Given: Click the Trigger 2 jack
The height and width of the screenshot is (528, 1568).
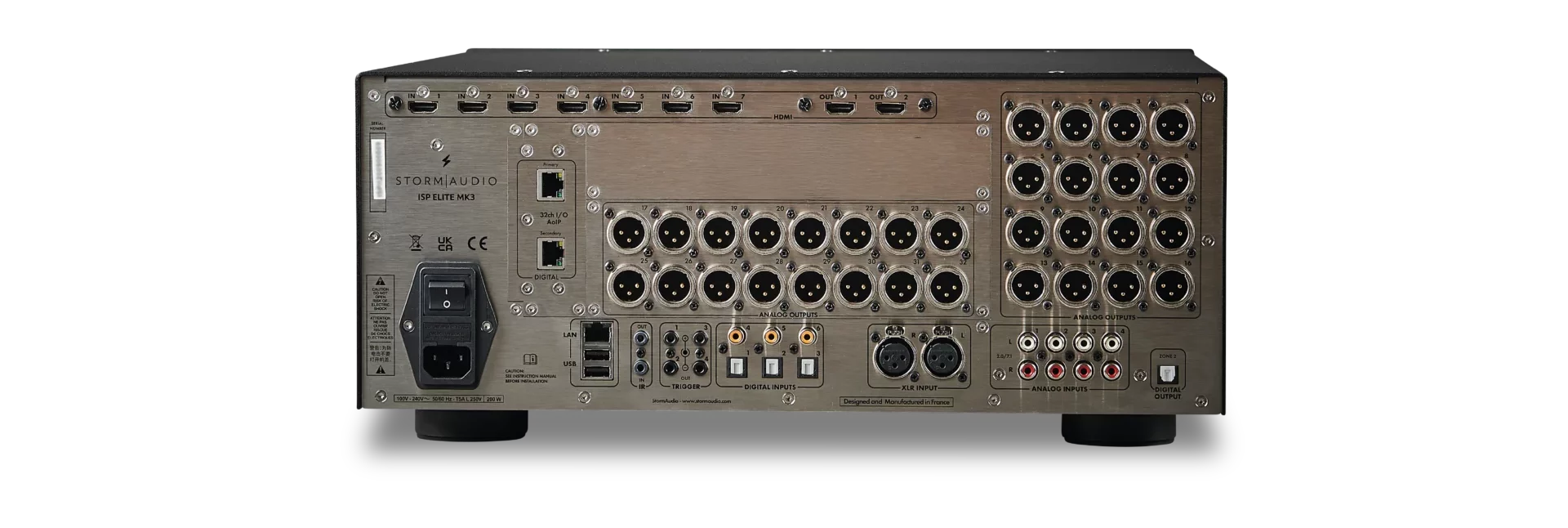Looking at the screenshot, I should [670, 368].
